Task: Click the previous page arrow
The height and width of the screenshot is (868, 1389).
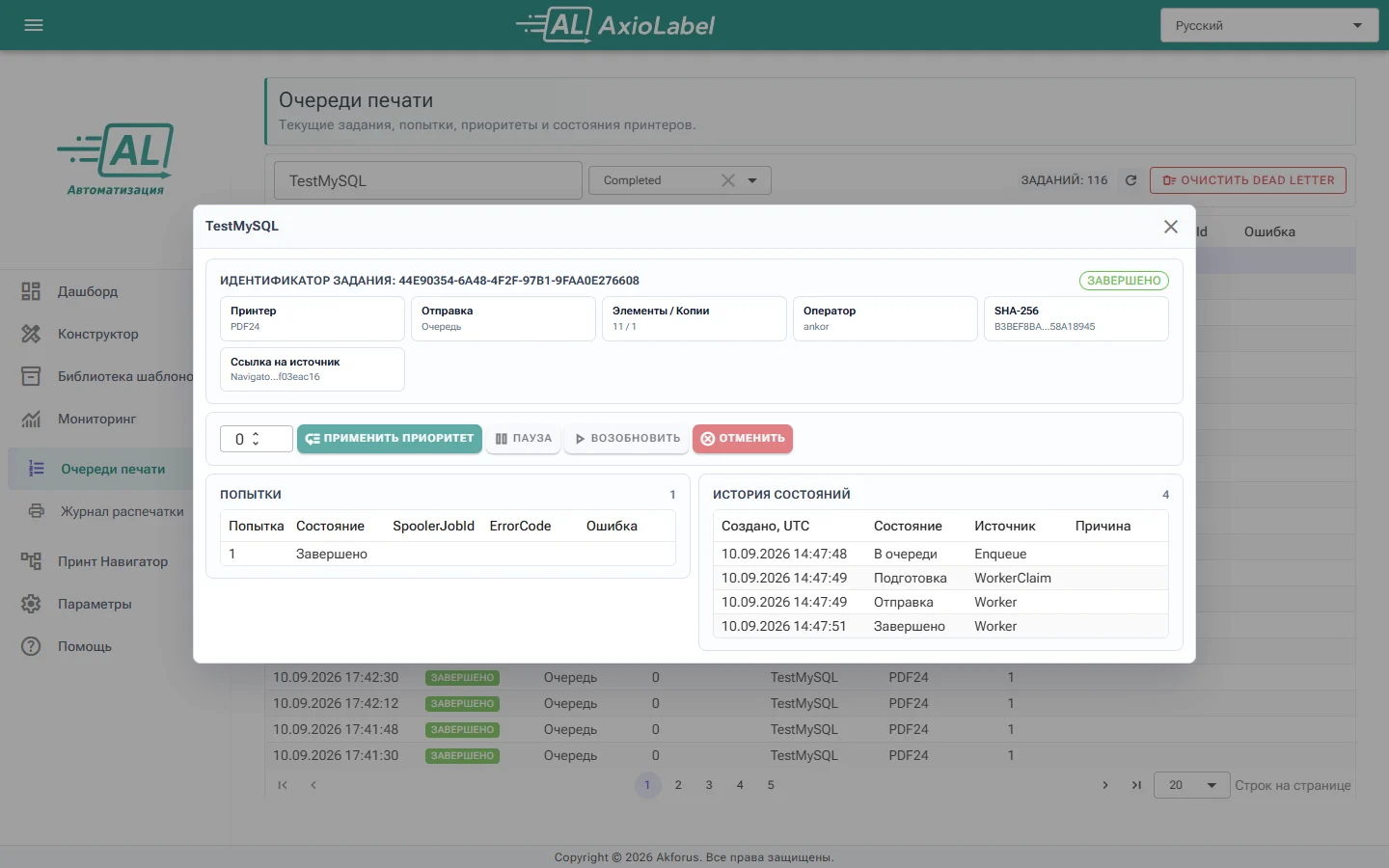Action: coord(313,785)
